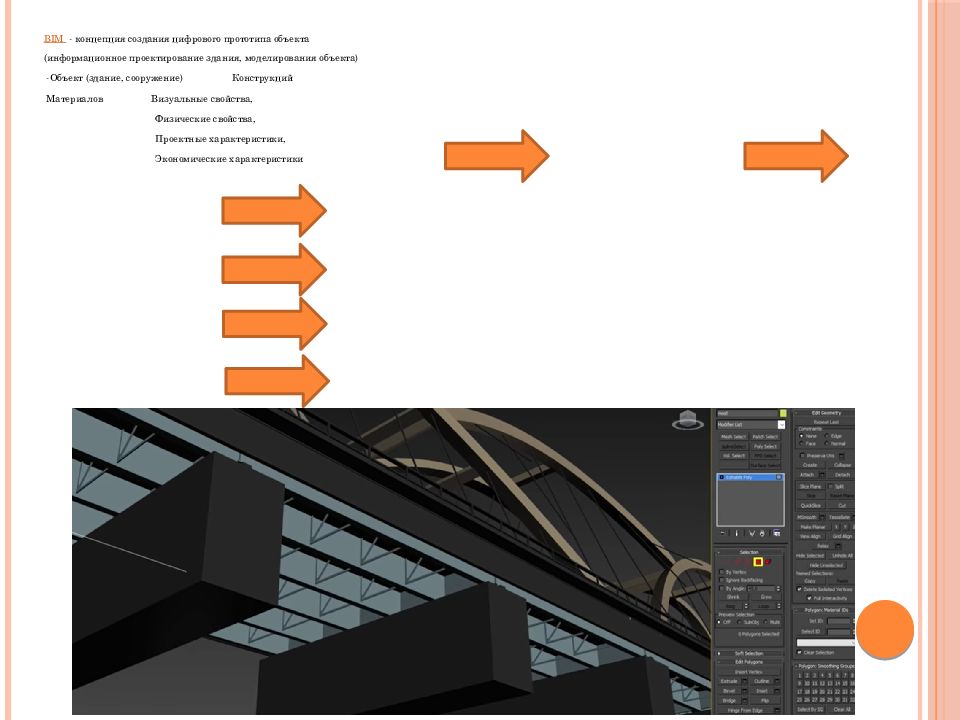This screenshot has width=960, height=720.
Task: Click the Patch Select modifier button
Action: (x=765, y=437)
